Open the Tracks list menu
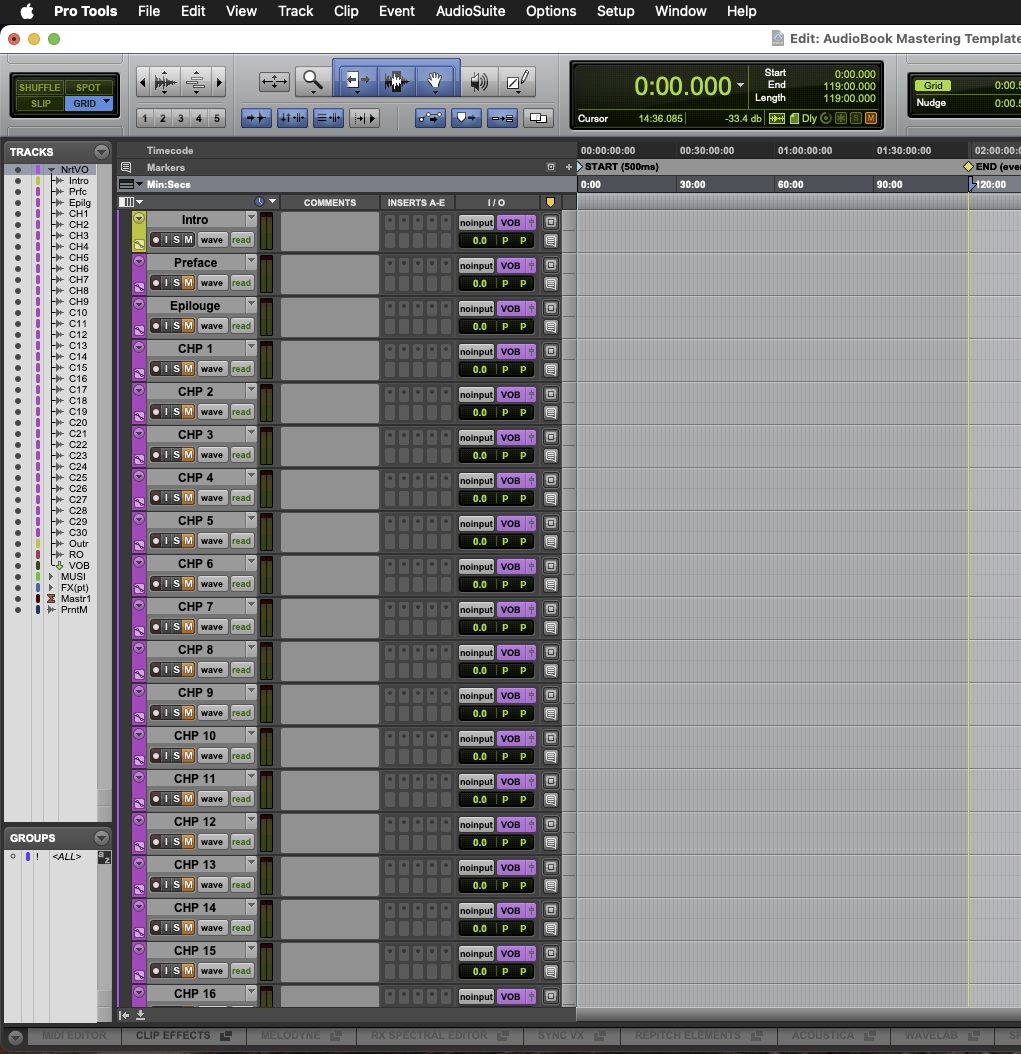The width and height of the screenshot is (1021, 1054). 101,152
